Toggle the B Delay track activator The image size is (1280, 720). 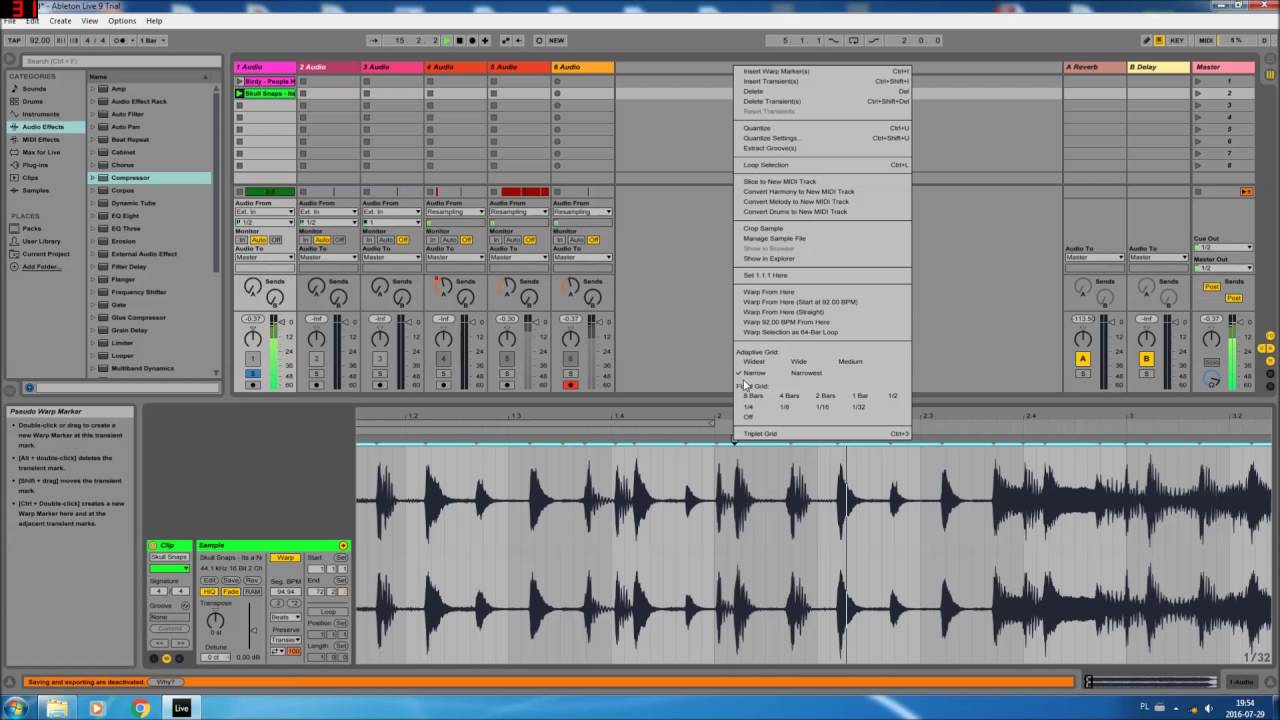[1146, 359]
